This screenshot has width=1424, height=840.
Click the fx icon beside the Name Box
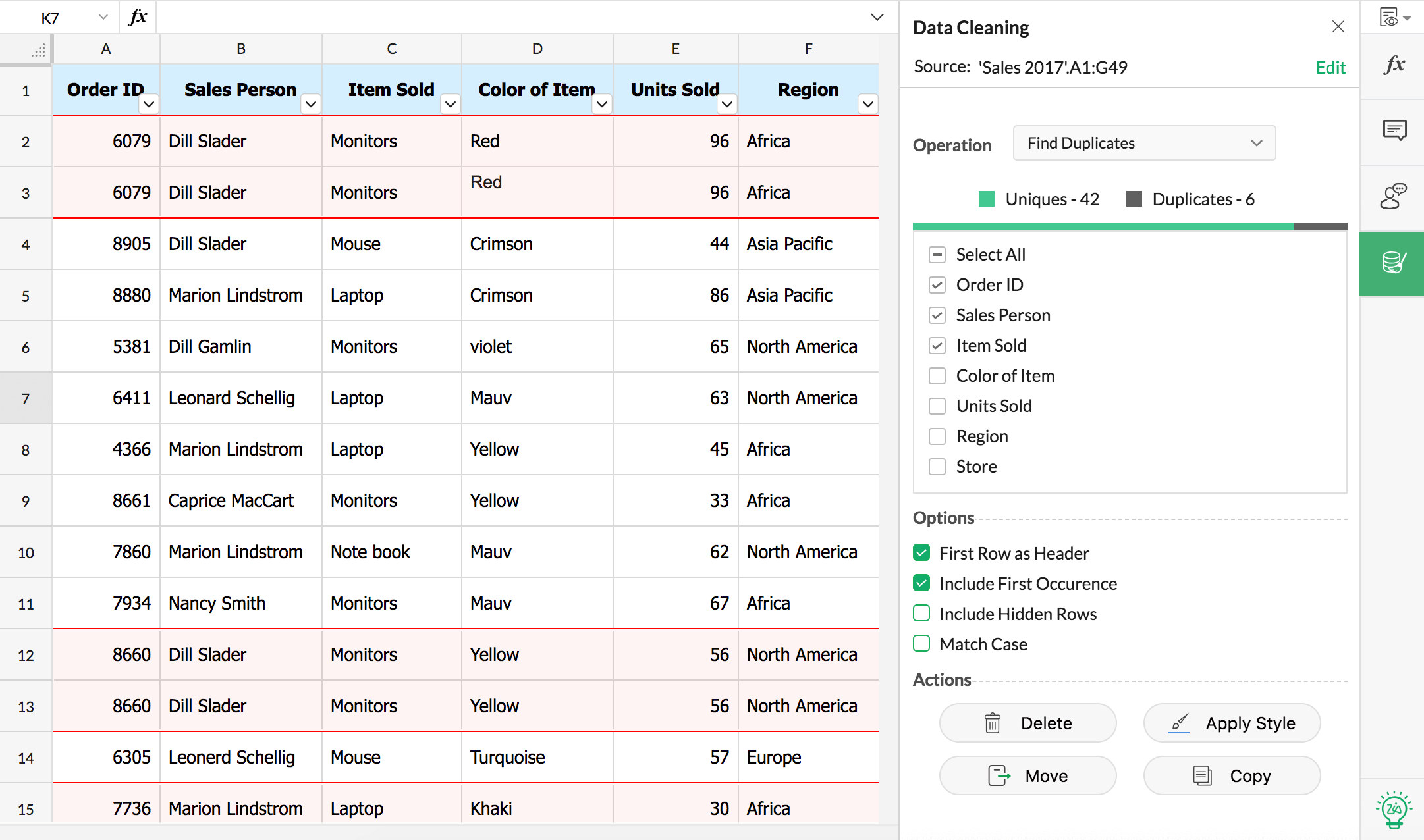137,18
